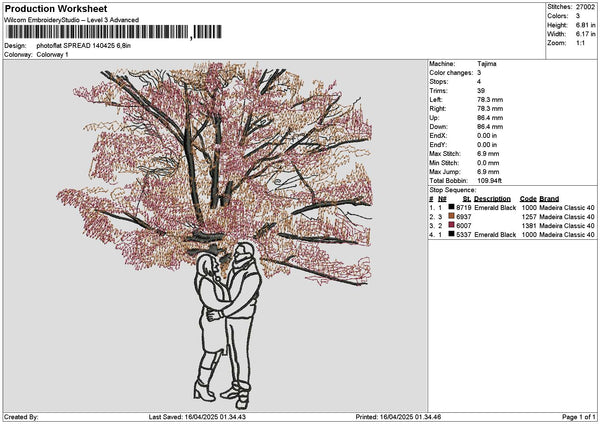Click the black swatch in the 5337-stitch row

point(451,234)
